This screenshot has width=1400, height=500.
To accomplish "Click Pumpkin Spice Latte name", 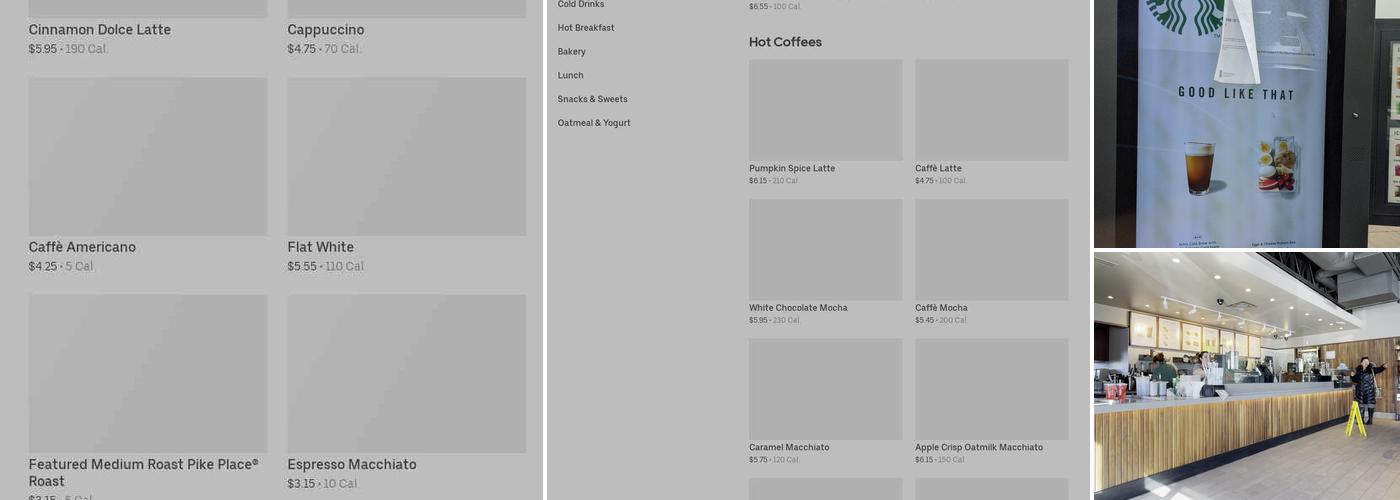I will (792, 168).
